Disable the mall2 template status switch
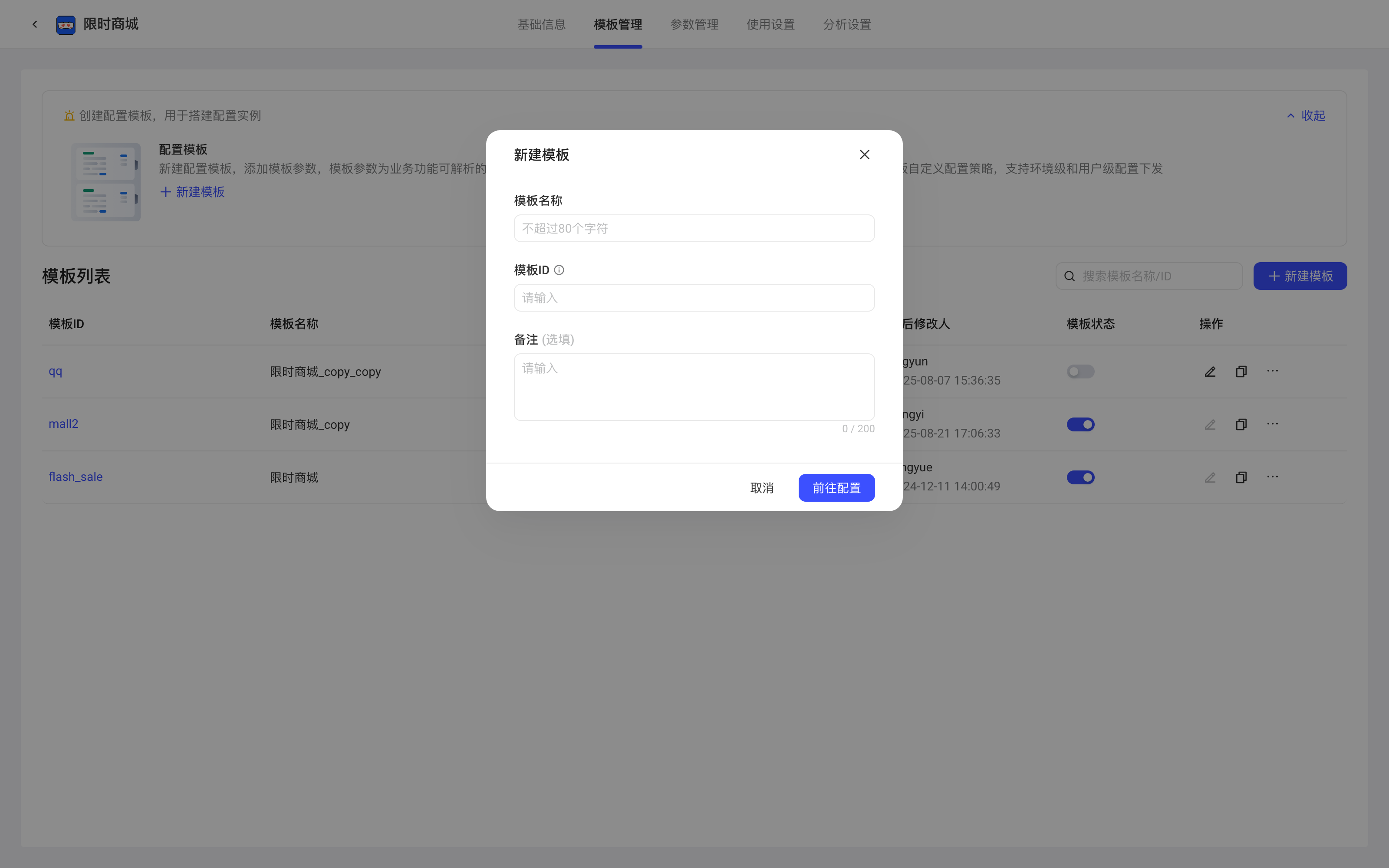This screenshot has height=868, width=1389. tap(1080, 424)
